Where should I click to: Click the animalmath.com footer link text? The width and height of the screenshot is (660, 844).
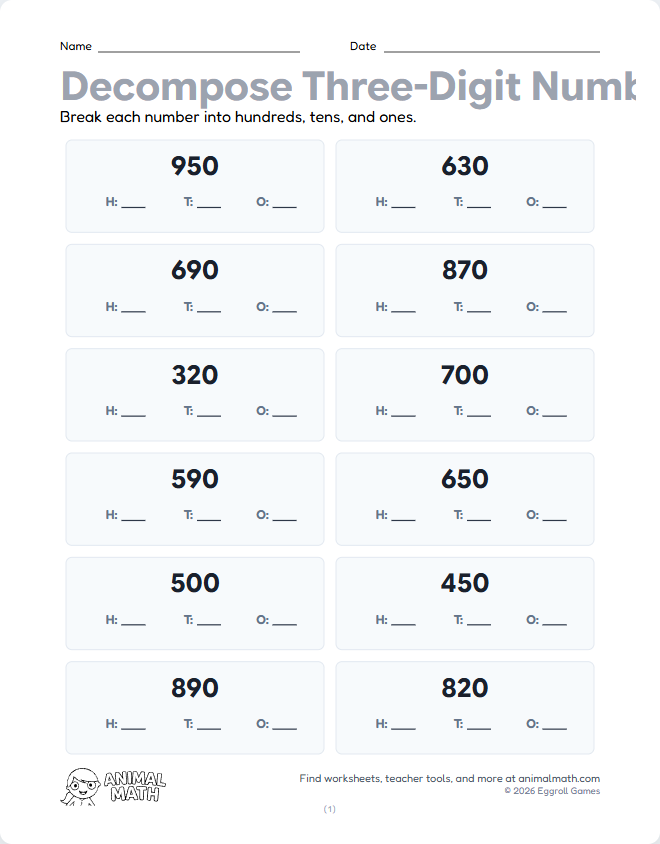tap(558, 778)
